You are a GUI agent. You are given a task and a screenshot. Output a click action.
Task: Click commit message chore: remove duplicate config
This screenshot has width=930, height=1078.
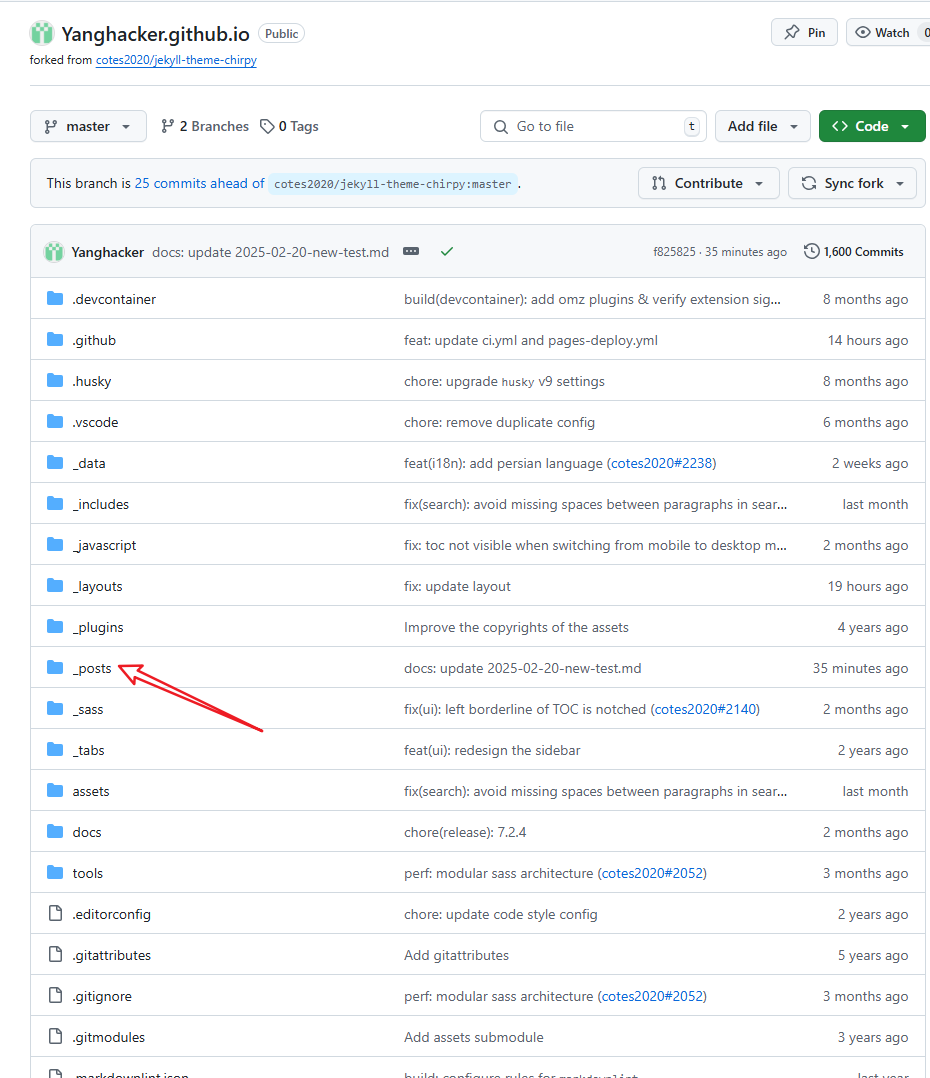tap(499, 423)
